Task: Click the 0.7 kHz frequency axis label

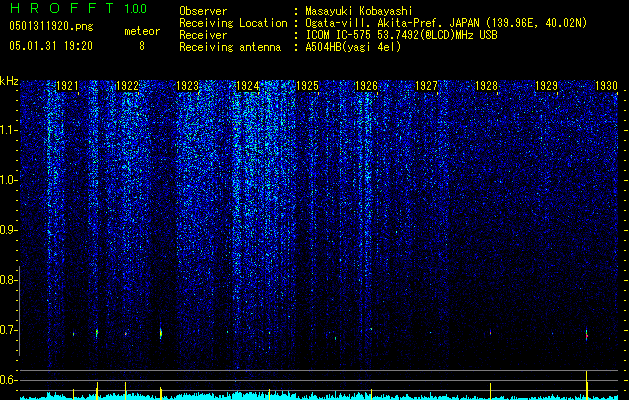Action: coord(9,330)
